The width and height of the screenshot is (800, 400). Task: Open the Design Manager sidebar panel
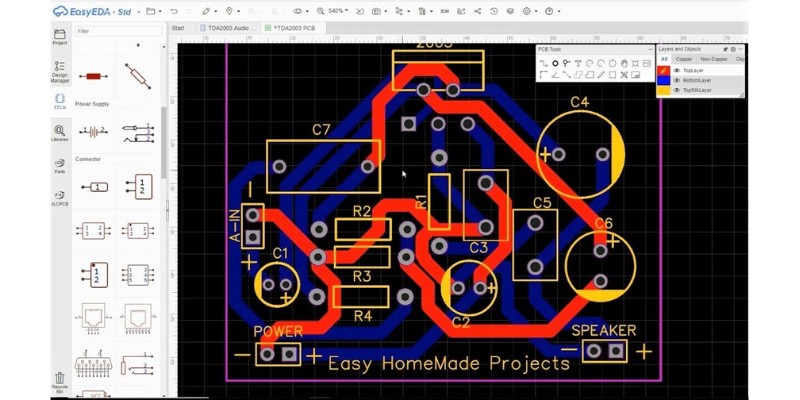click(60, 72)
